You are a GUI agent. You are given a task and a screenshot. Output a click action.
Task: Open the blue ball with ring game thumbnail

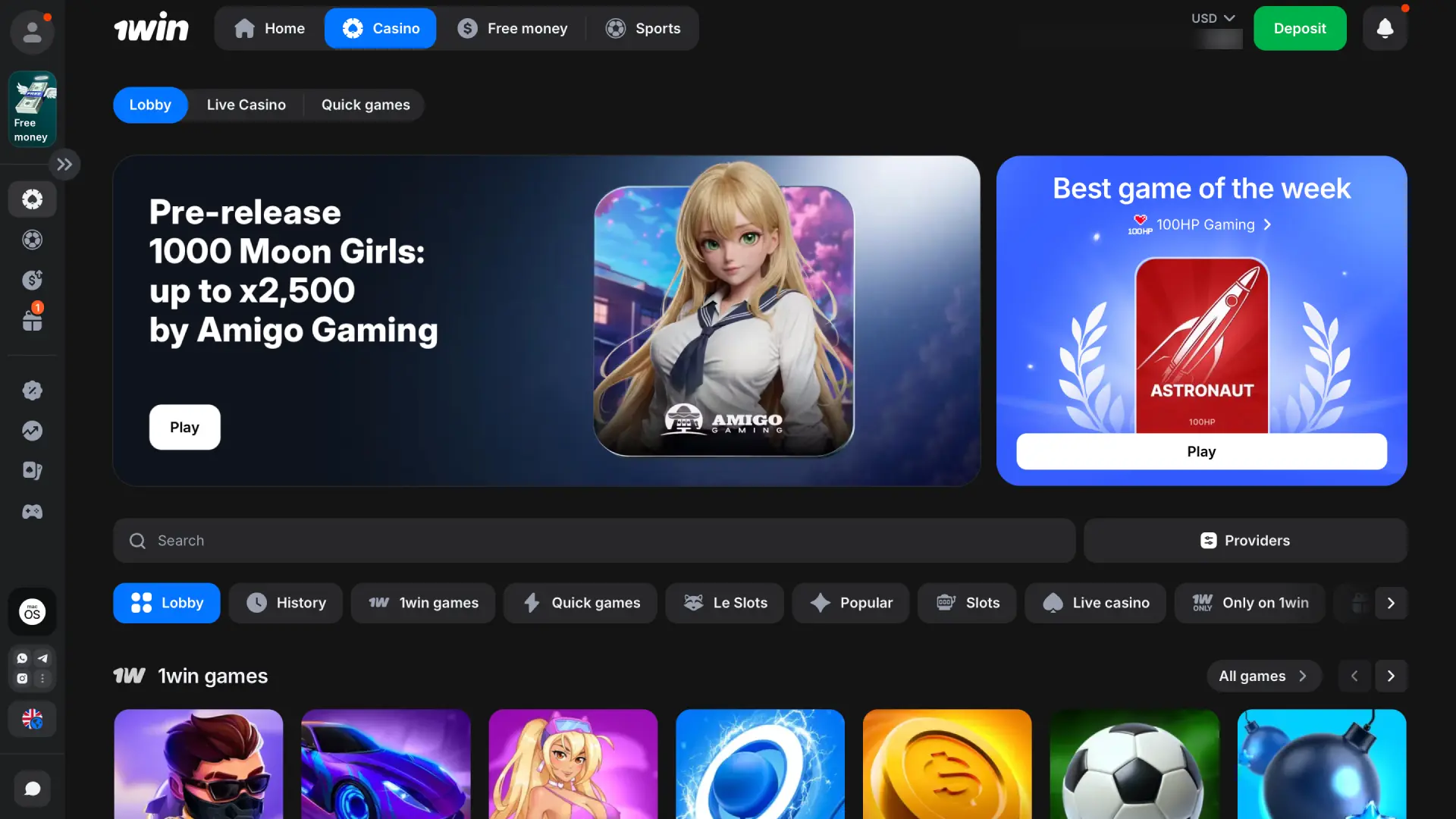pyautogui.click(x=760, y=764)
